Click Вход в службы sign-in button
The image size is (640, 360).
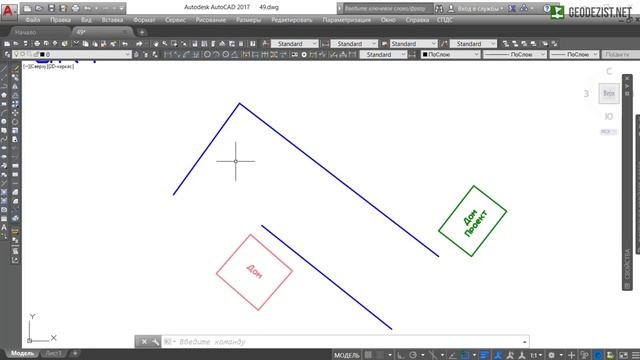click(x=476, y=8)
